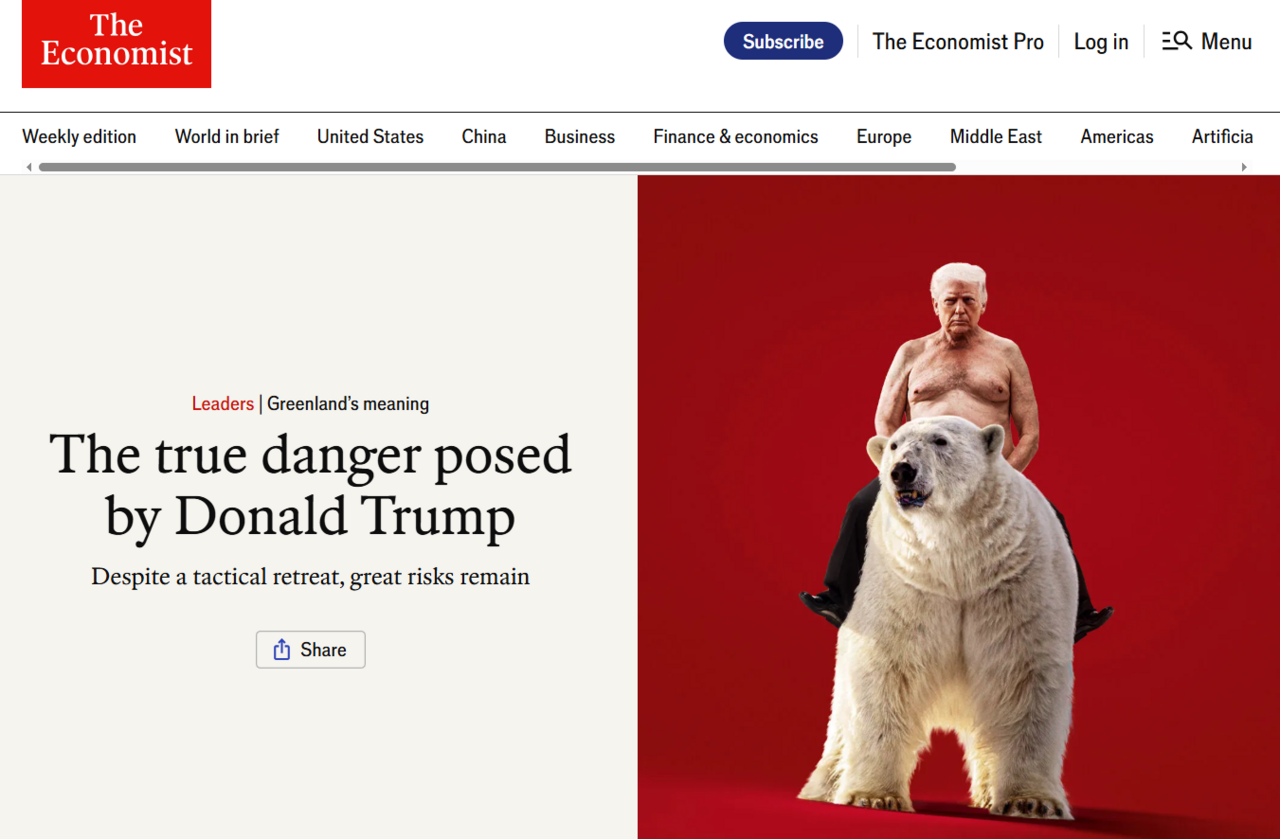Viewport: 1280px width, 839px height.
Task: Open the Weekly edition section
Action: click(79, 137)
